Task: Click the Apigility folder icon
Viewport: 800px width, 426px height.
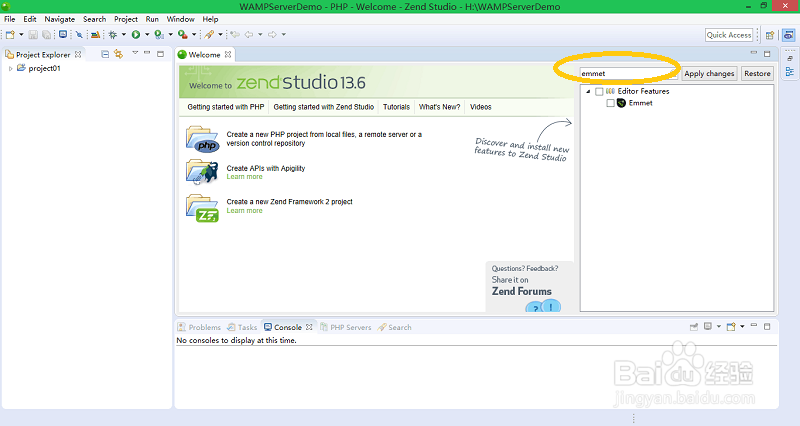Action: (202, 172)
